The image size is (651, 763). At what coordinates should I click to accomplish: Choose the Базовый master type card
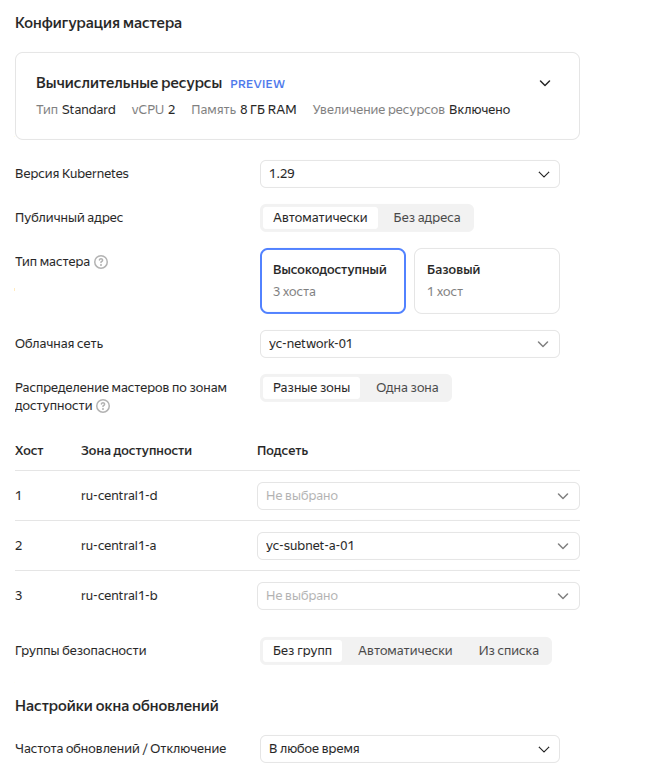point(486,281)
